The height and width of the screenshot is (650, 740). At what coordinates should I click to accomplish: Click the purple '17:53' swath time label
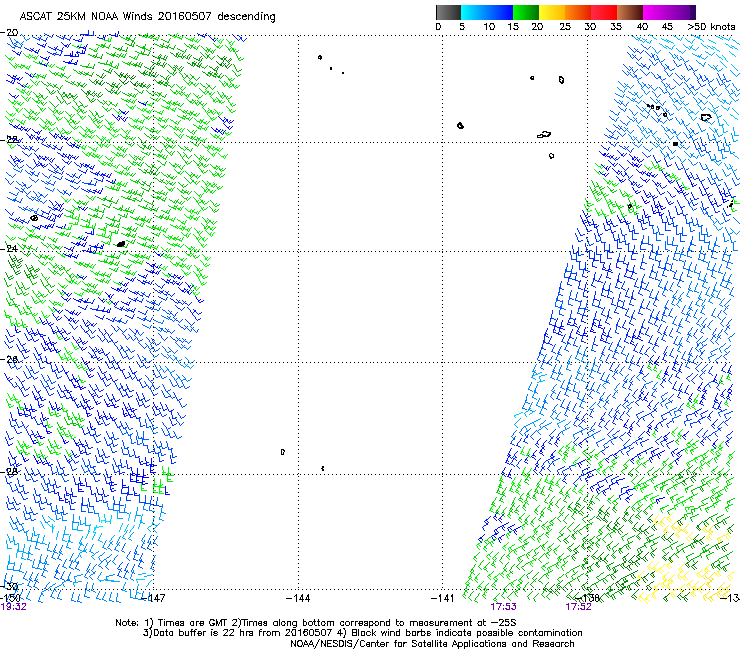503,607
